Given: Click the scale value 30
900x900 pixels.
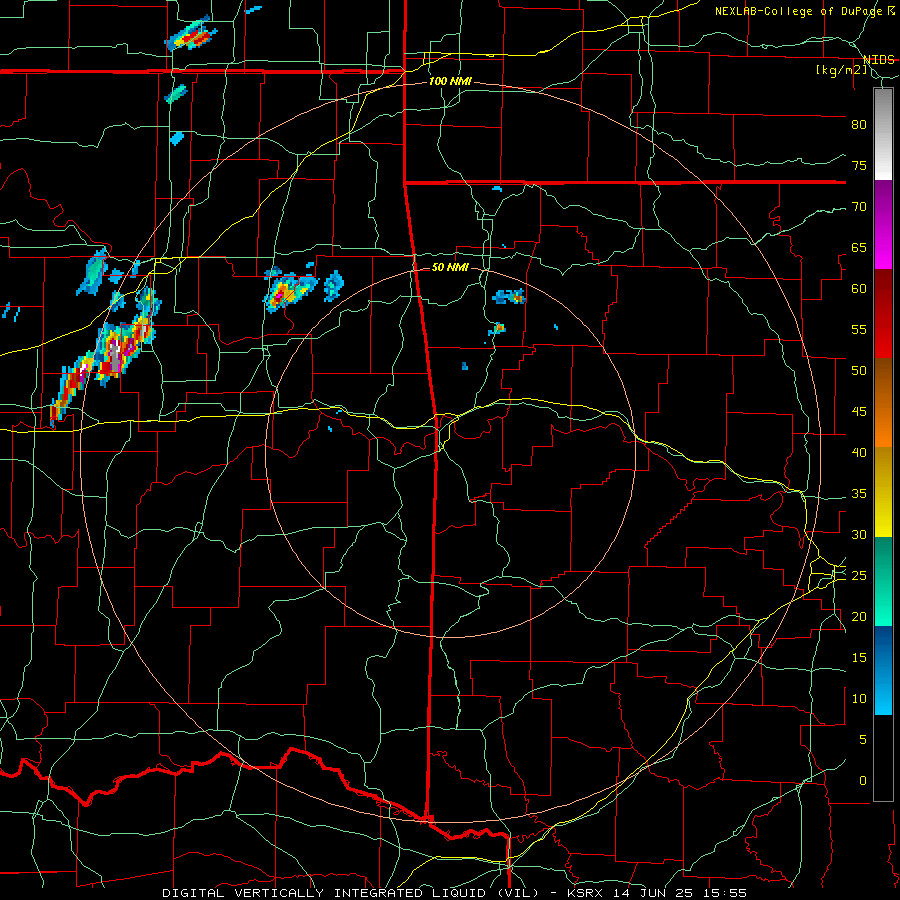Looking at the screenshot, I should coord(859,534).
